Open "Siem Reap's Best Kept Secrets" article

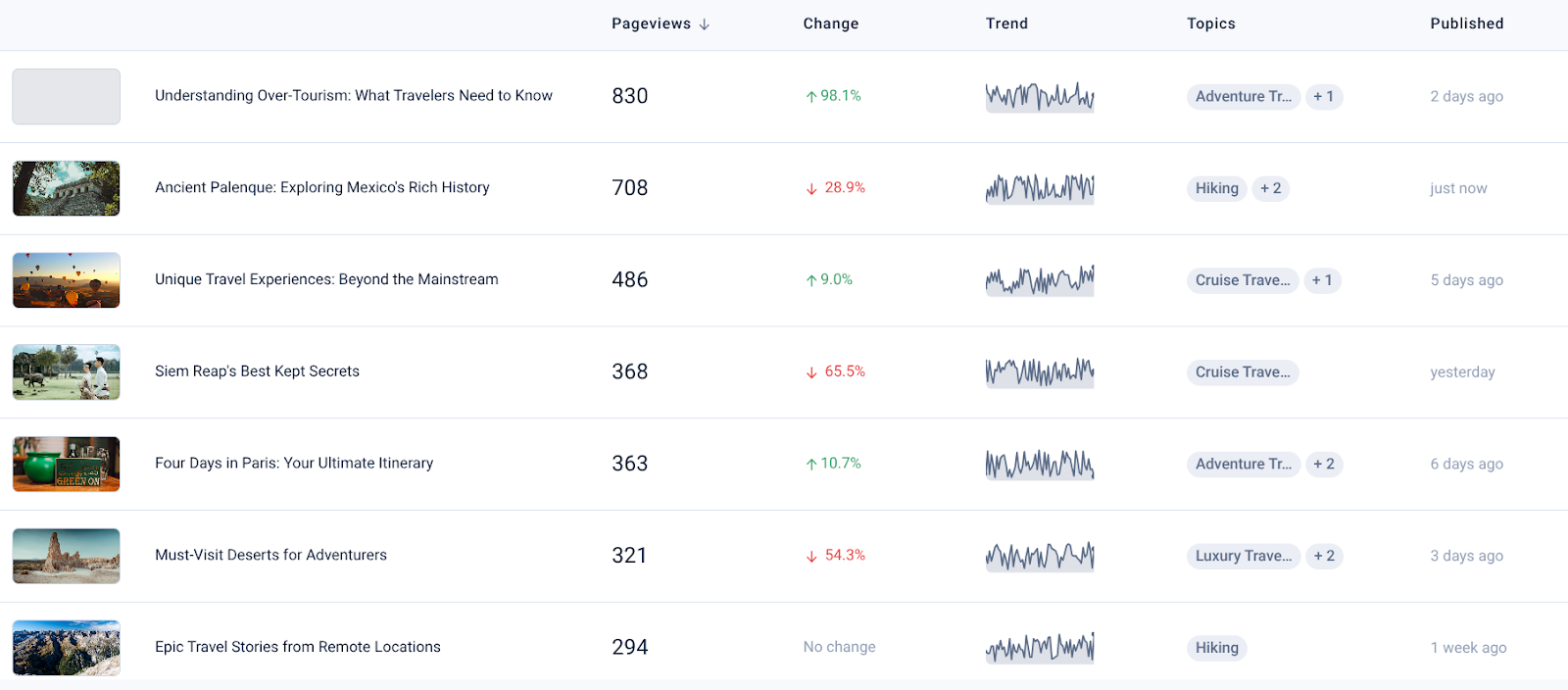257,371
